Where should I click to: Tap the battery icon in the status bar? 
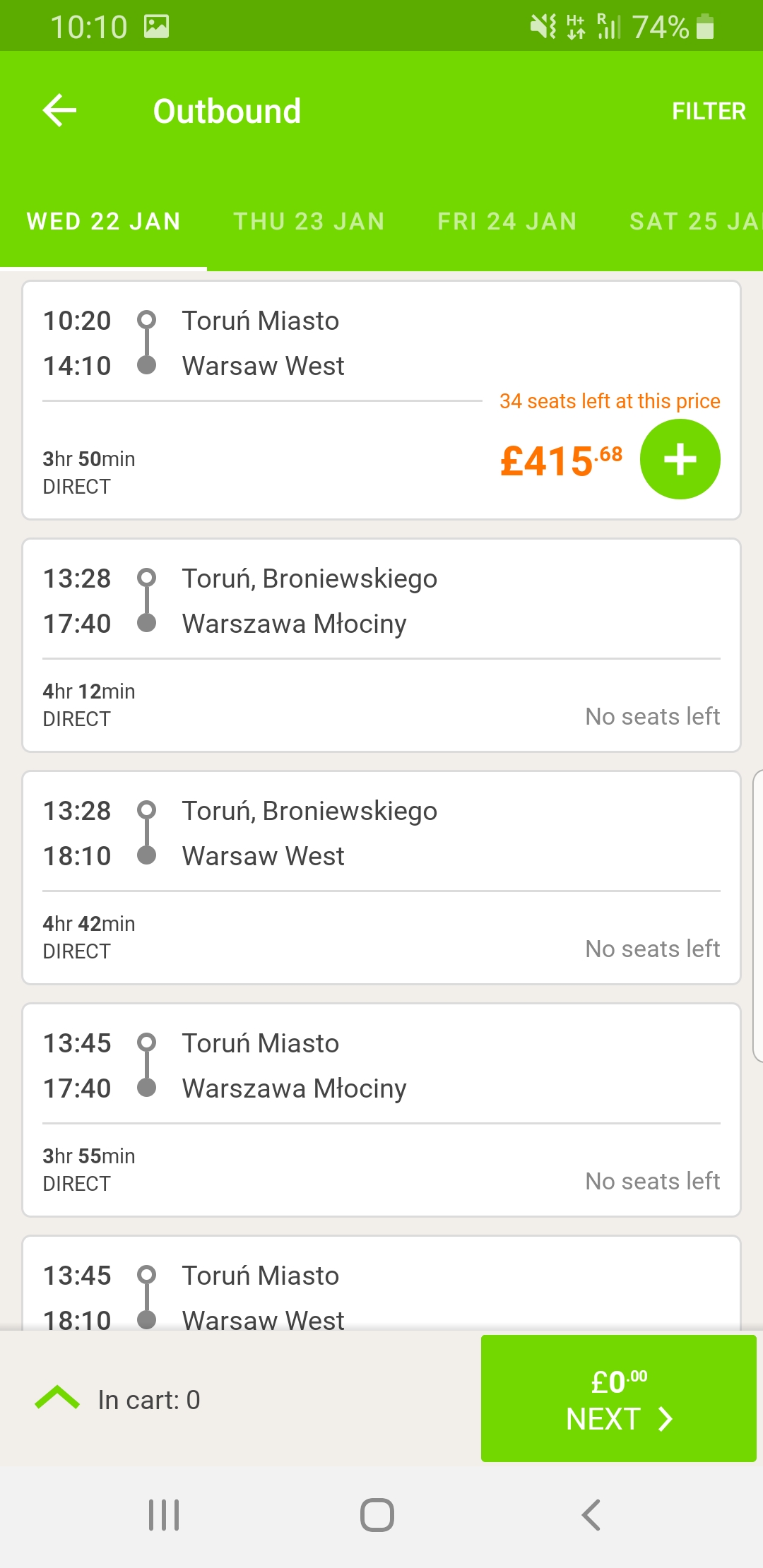[x=705, y=27]
